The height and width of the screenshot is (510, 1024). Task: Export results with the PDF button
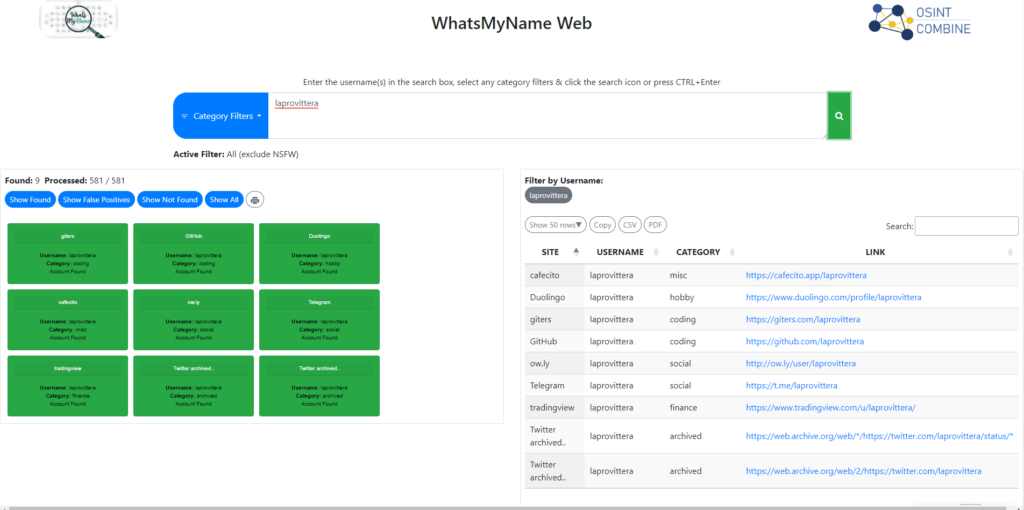pos(655,225)
